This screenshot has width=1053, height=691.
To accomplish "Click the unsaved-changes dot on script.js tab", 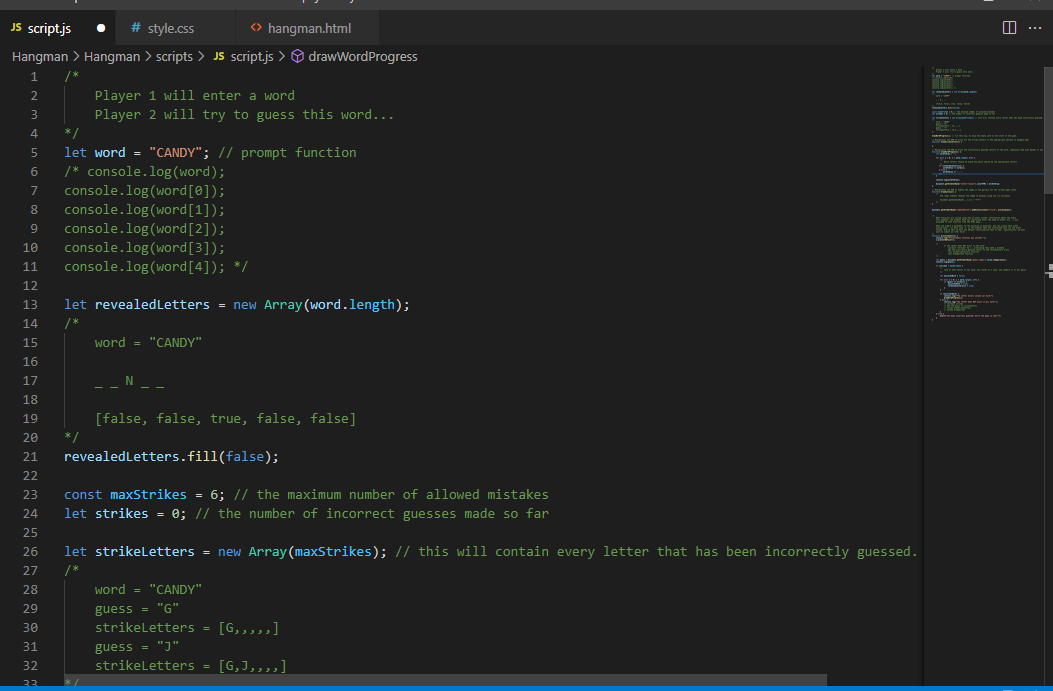I will point(99,29).
